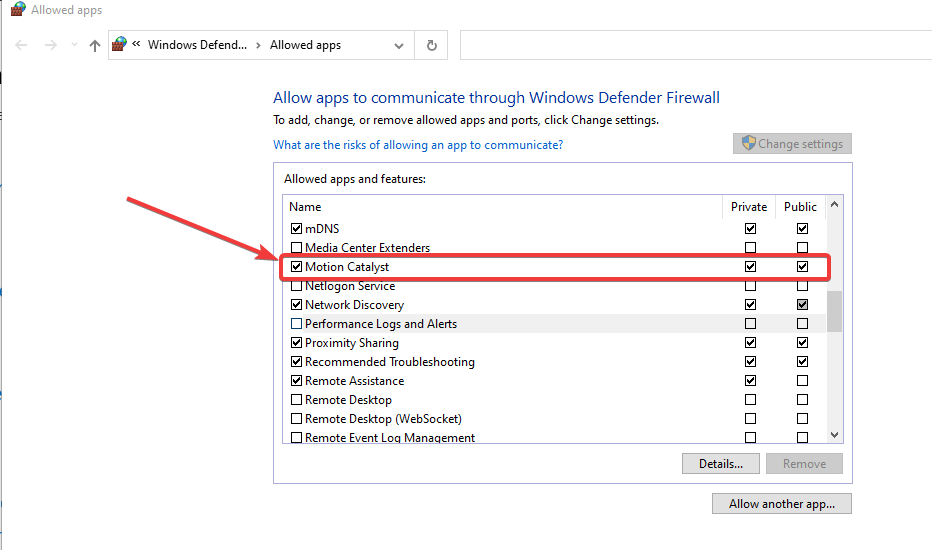Select the Netlogon Service row text

pyautogui.click(x=350, y=286)
